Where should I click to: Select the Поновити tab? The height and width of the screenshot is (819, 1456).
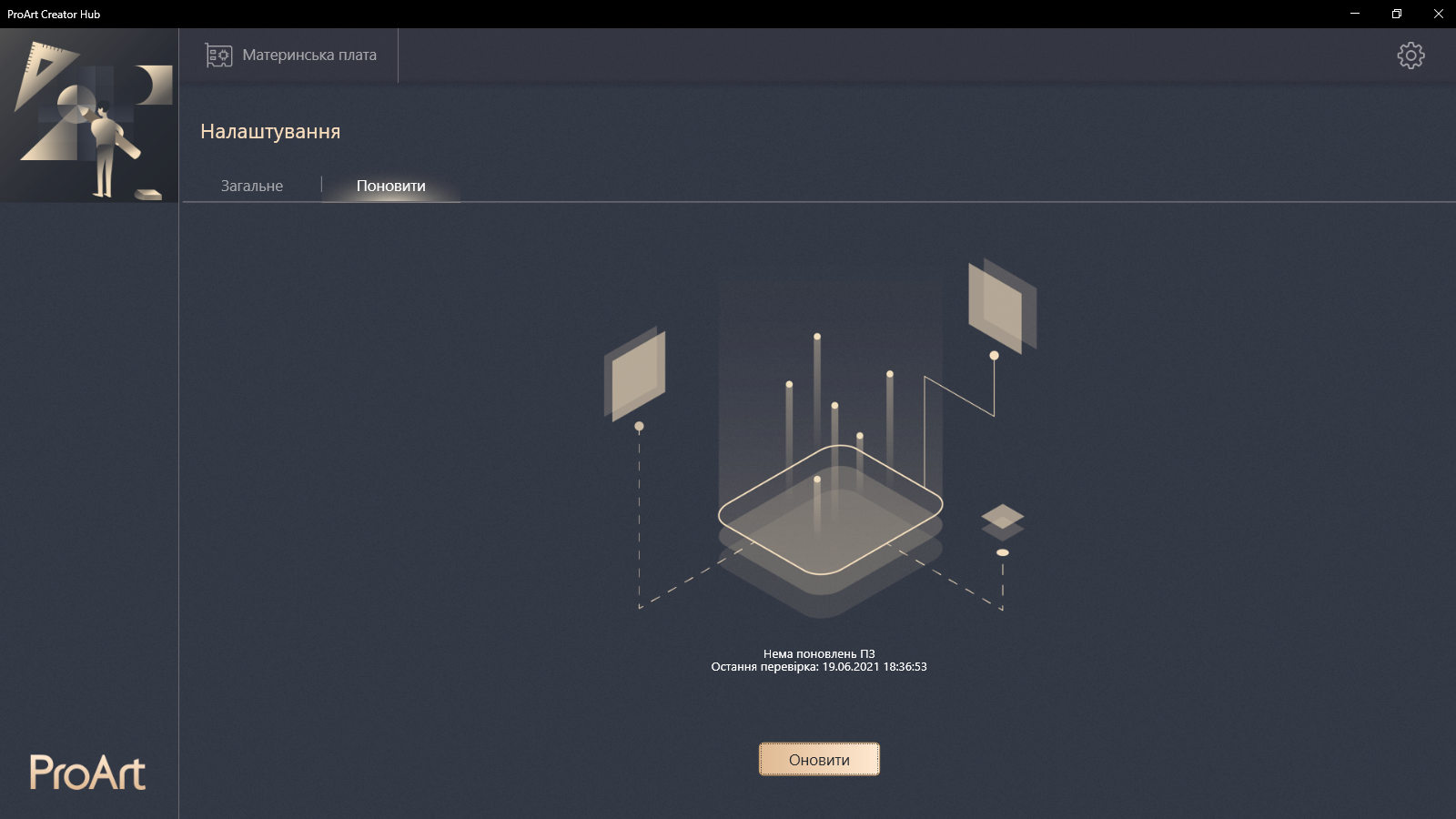click(389, 186)
